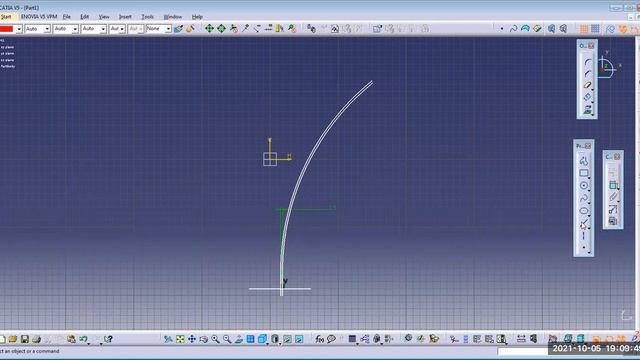Select the Pan tool in view toolbar
The height and width of the screenshot is (360, 640).
pyautogui.click(x=191, y=339)
